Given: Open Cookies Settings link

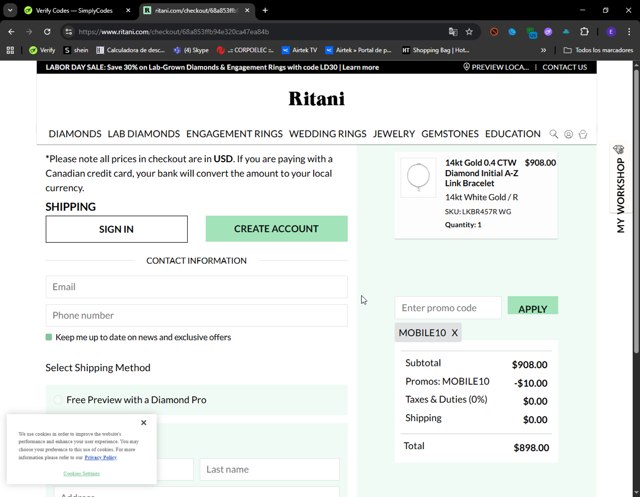Looking at the screenshot, I should (82, 473).
